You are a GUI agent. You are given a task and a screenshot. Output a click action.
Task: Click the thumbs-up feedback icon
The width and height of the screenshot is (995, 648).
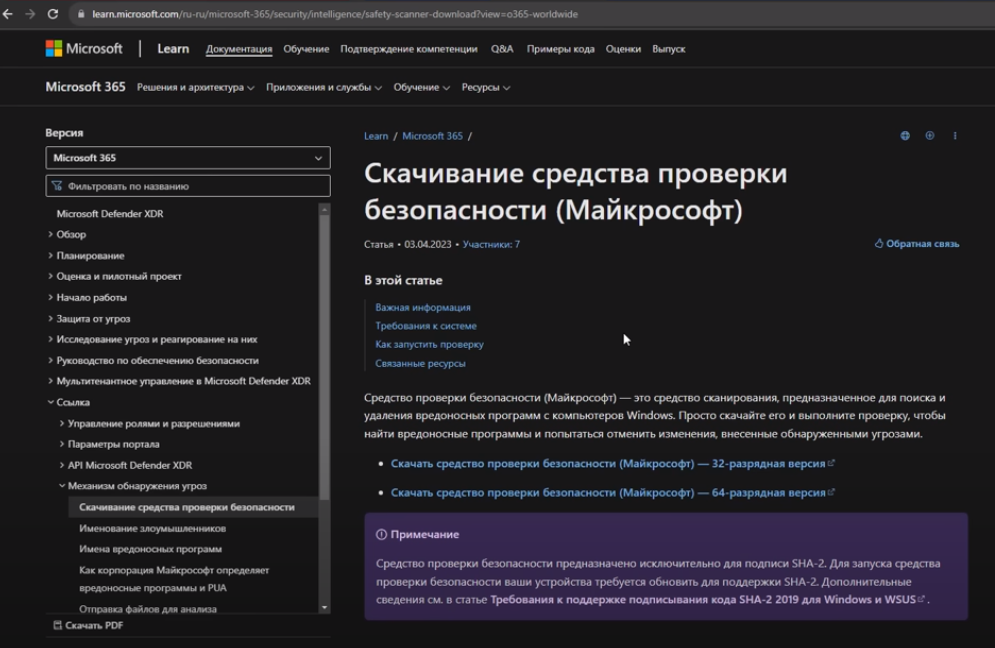click(x=879, y=243)
